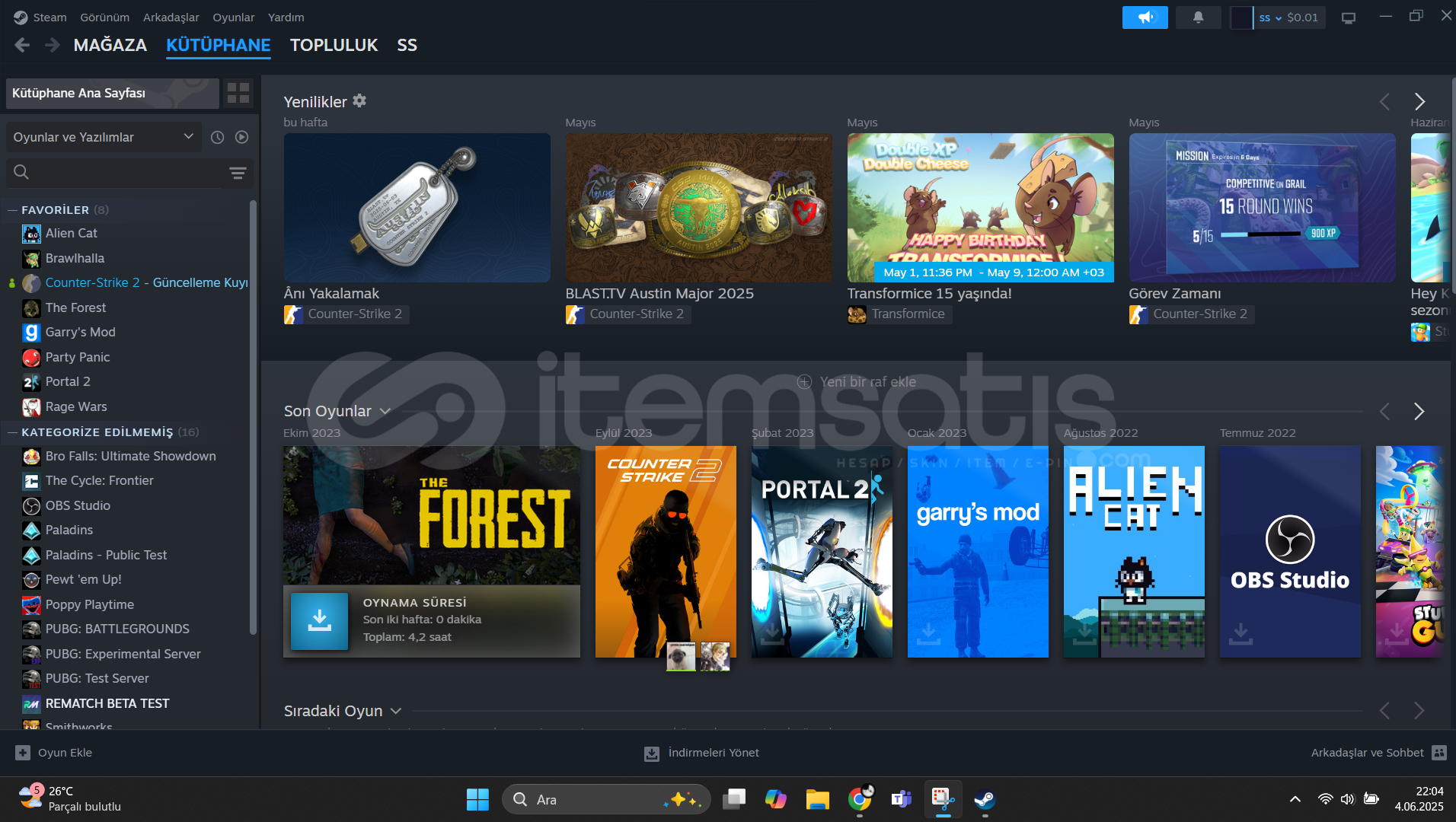
Task: Open the Oyunlar menu
Action: click(x=234, y=17)
